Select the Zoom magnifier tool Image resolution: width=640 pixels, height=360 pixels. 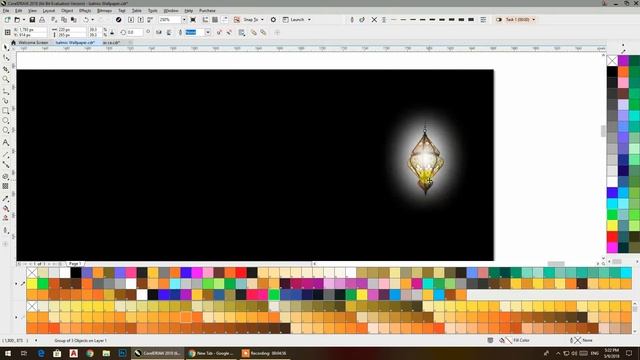(6, 79)
